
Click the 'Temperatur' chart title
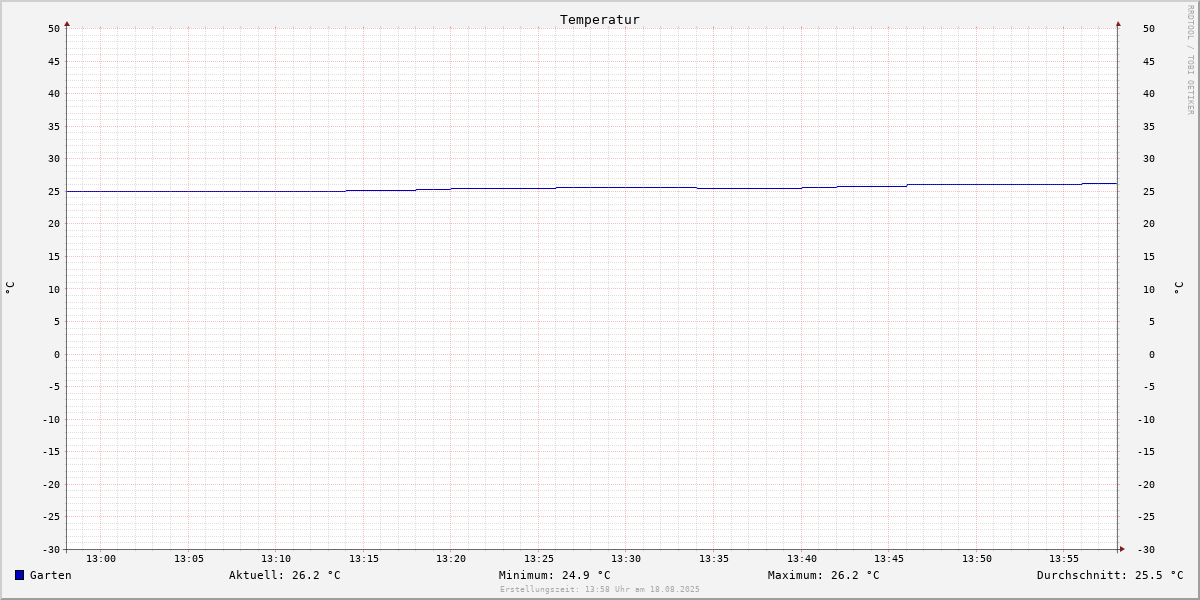tap(600, 19)
